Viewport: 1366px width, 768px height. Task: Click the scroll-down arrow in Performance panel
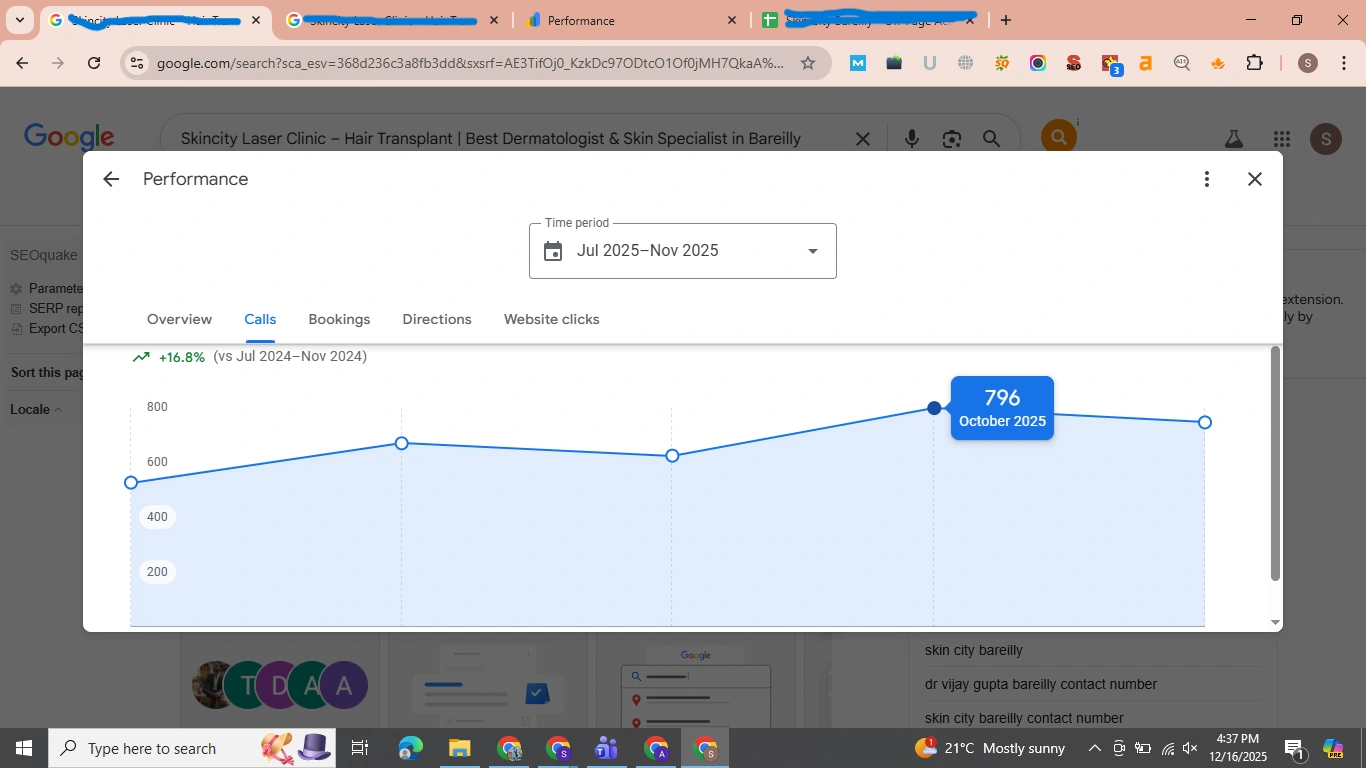pyautogui.click(x=1275, y=622)
